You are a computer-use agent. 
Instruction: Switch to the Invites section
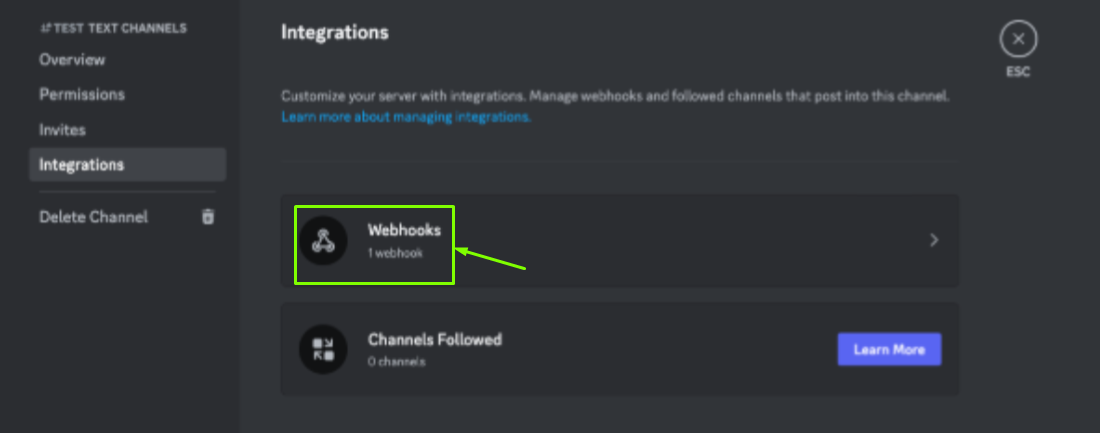(62, 130)
